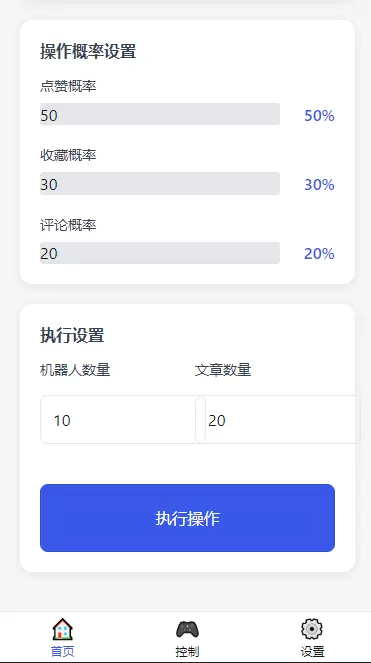Select the 文章数量 label
371x663 pixels.
tap(223, 370)
